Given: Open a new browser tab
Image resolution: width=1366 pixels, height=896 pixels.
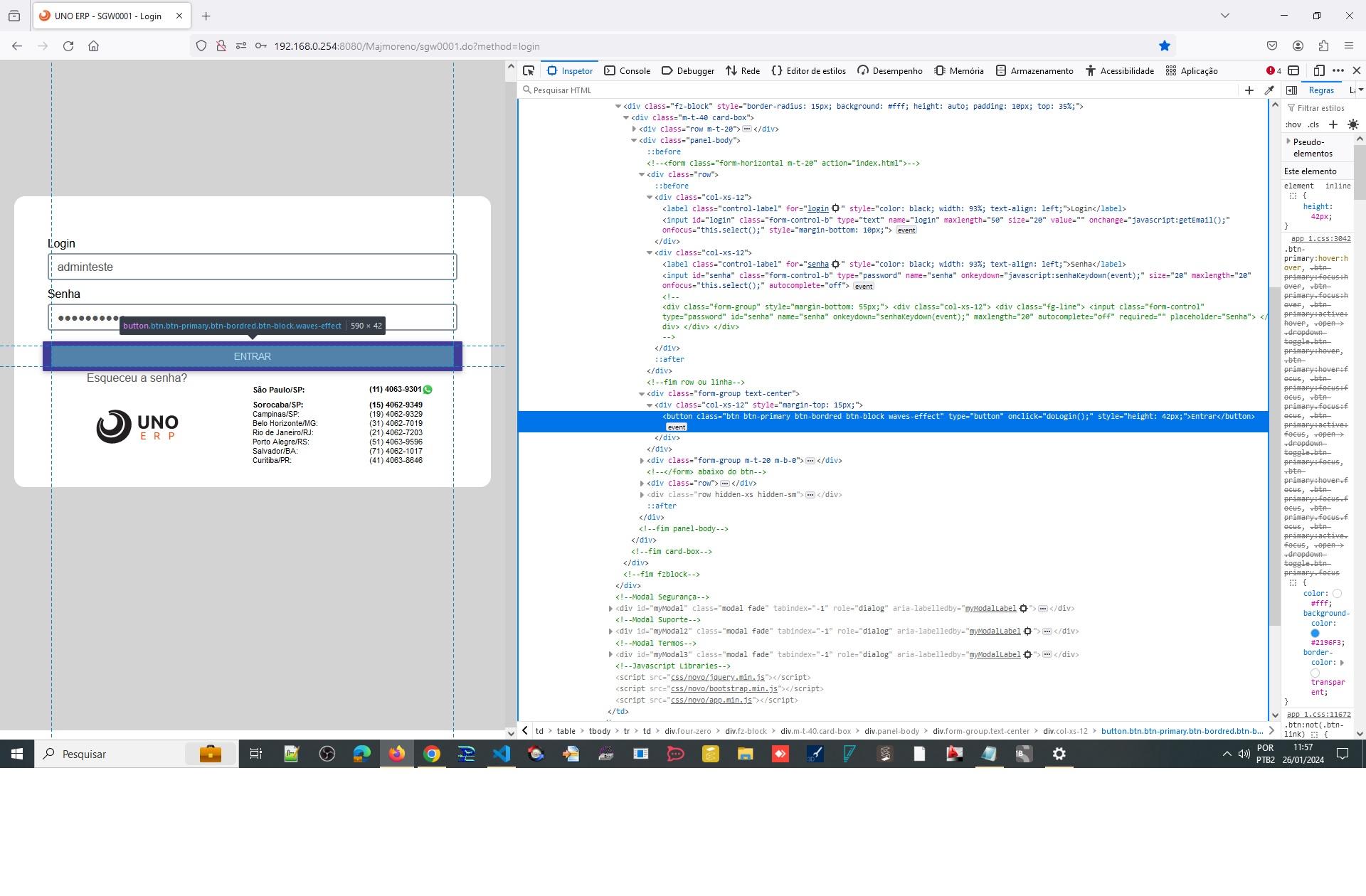Looking at the screenshot, I should pyautogui.click(x=206, y=16).
